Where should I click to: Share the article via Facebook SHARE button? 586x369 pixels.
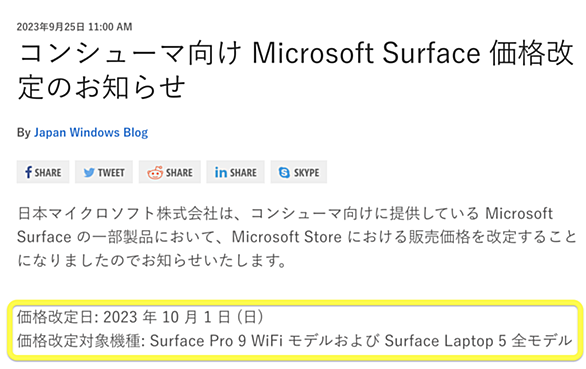coord(43,172)
